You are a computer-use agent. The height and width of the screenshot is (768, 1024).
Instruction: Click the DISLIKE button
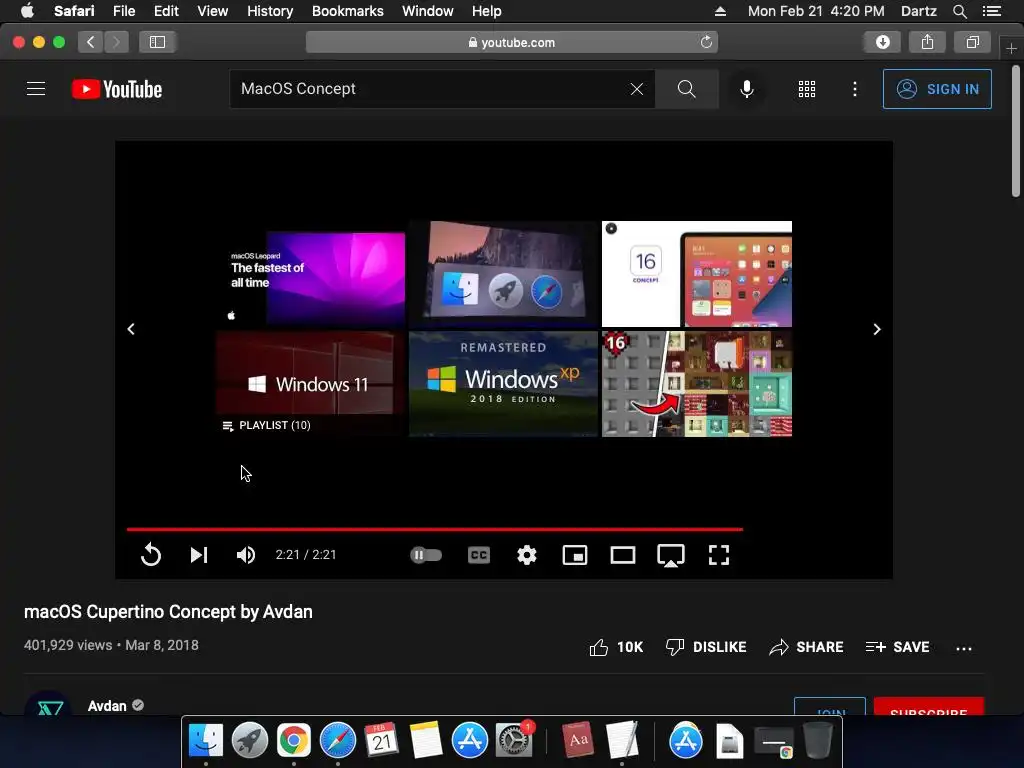point(706,647)
